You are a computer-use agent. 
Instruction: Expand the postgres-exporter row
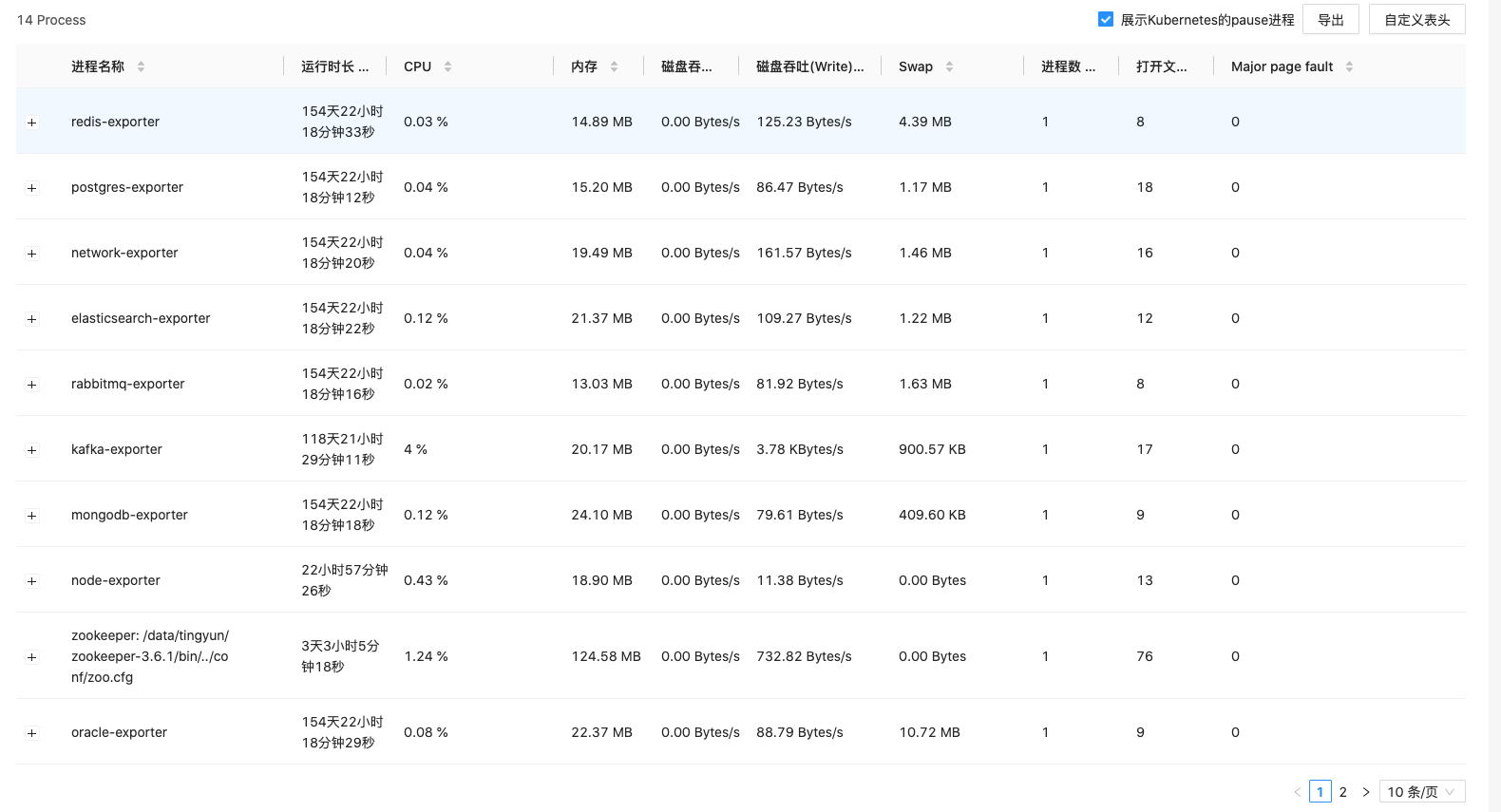coord(32,188)
